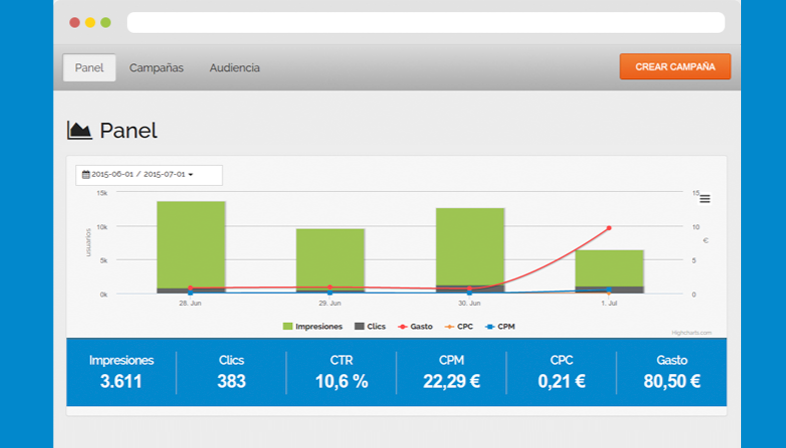Click the 1. Jul green impressions bar
The image size is (786, 448).
(x=610, y=268)
